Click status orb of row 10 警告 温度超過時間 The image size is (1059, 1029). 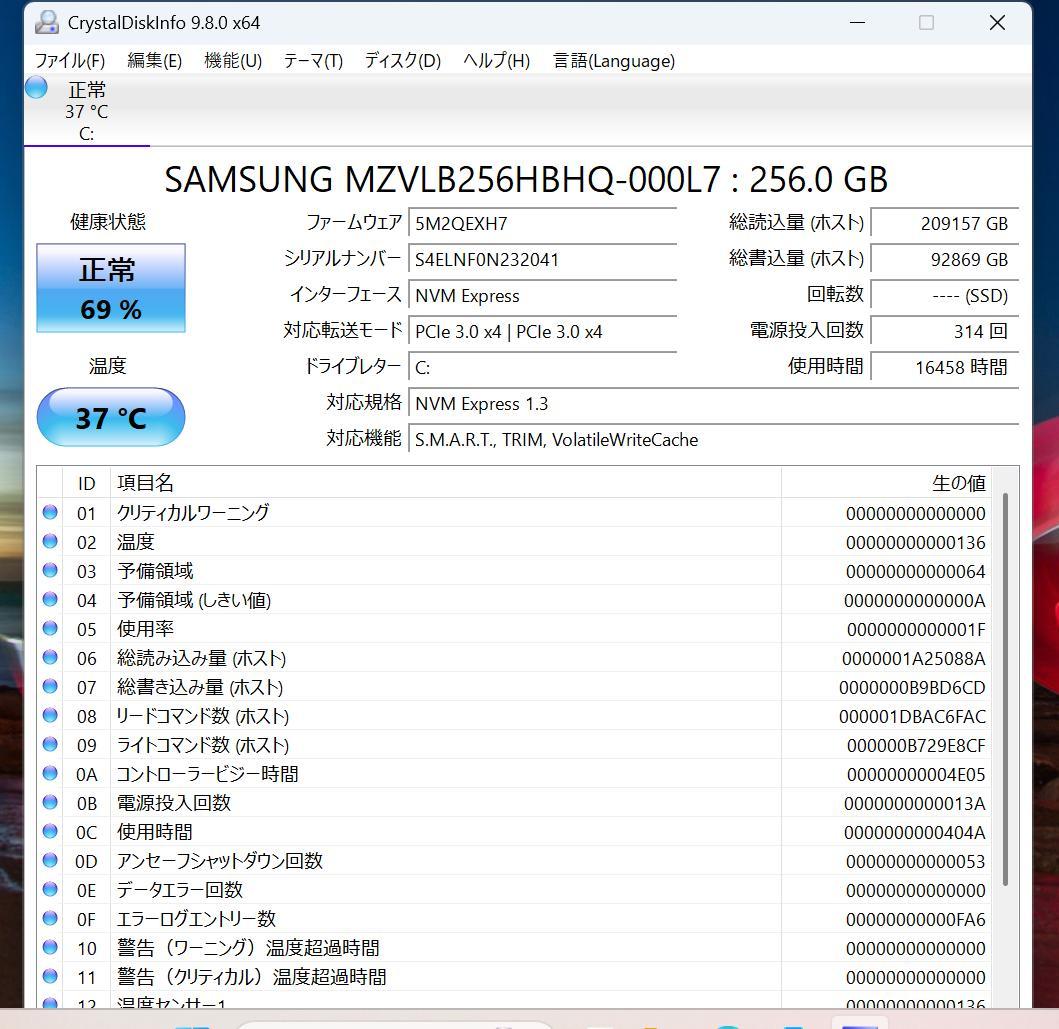click(x=50, y=947)
